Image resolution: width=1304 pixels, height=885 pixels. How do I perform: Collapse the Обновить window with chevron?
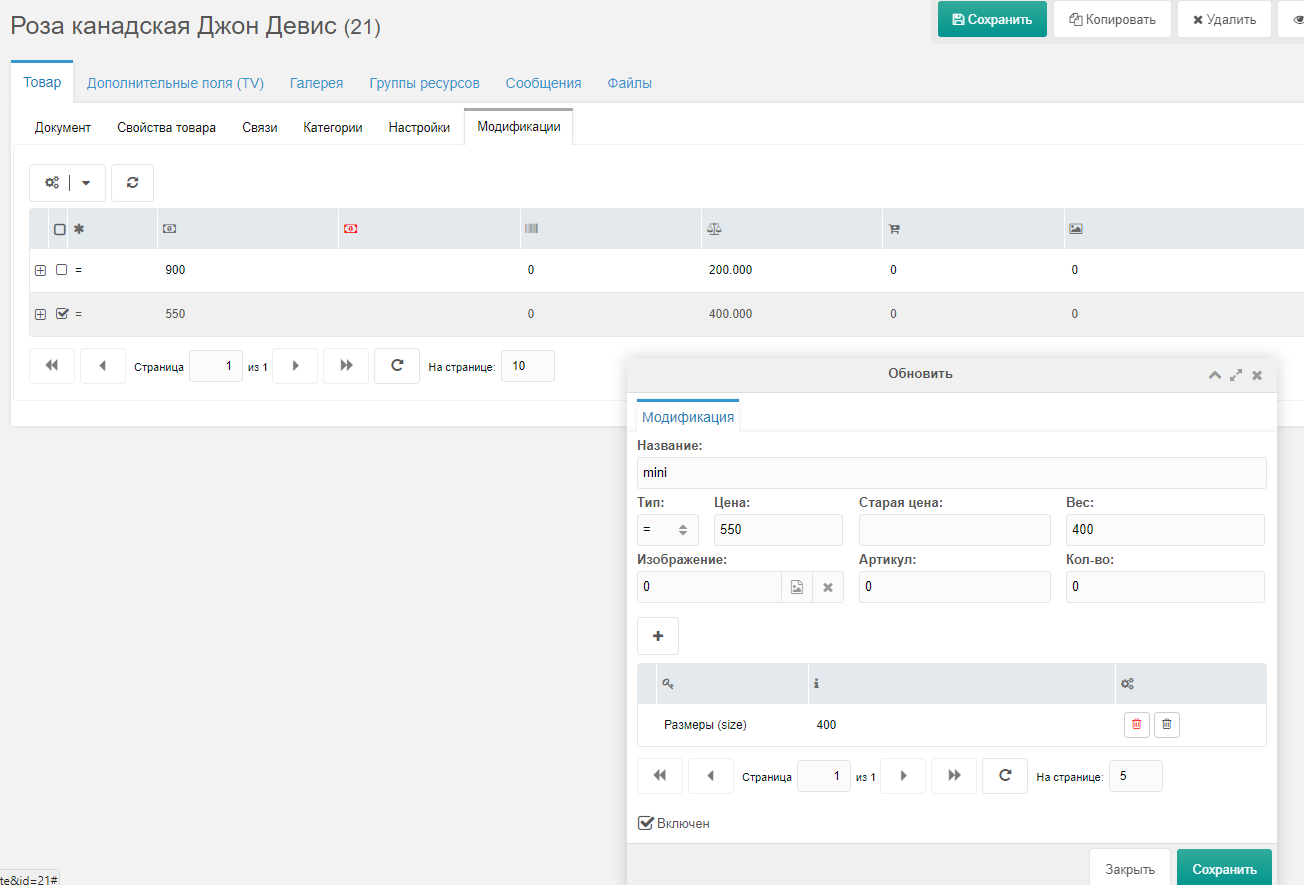pyautogui.click(x=1215, y=375)
